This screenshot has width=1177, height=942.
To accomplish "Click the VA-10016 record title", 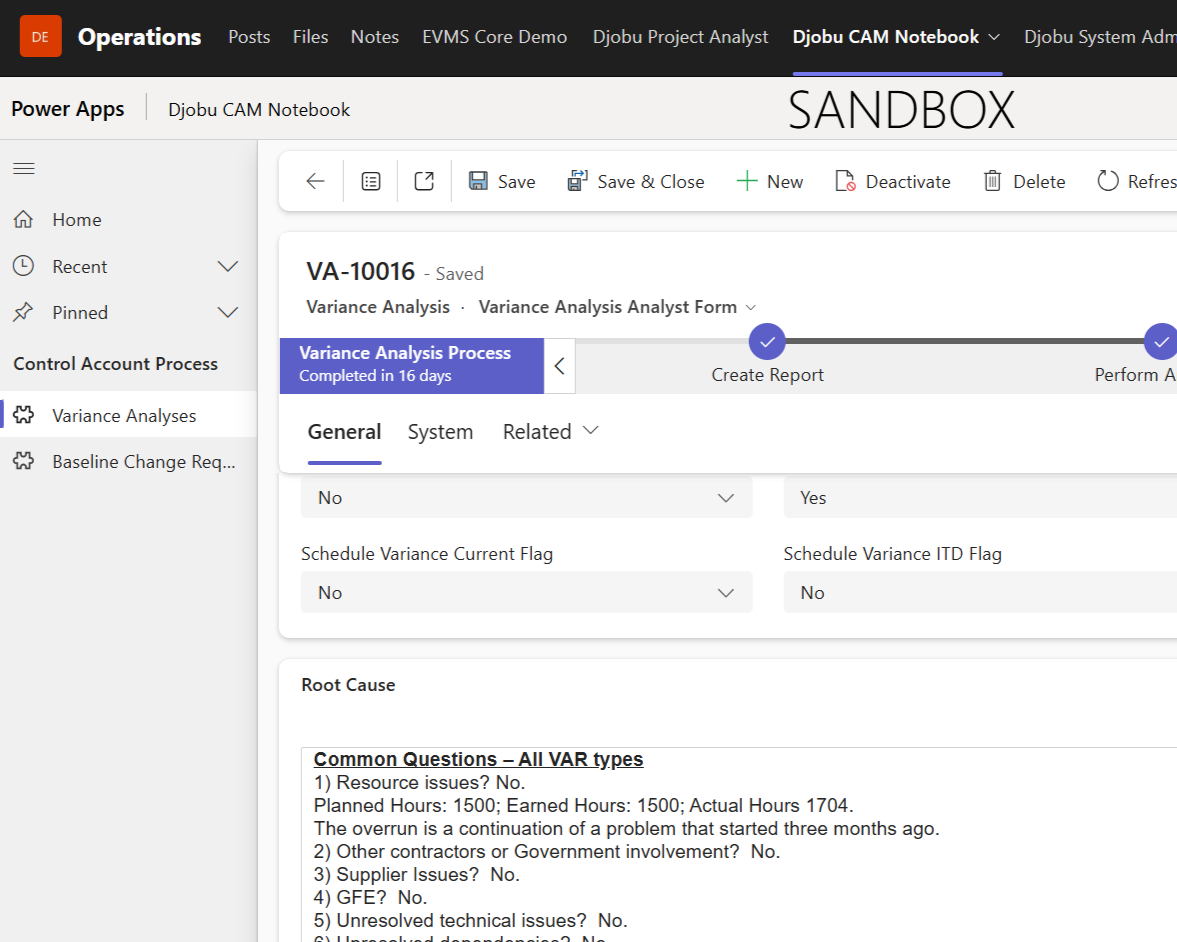I will coord(360,271).
